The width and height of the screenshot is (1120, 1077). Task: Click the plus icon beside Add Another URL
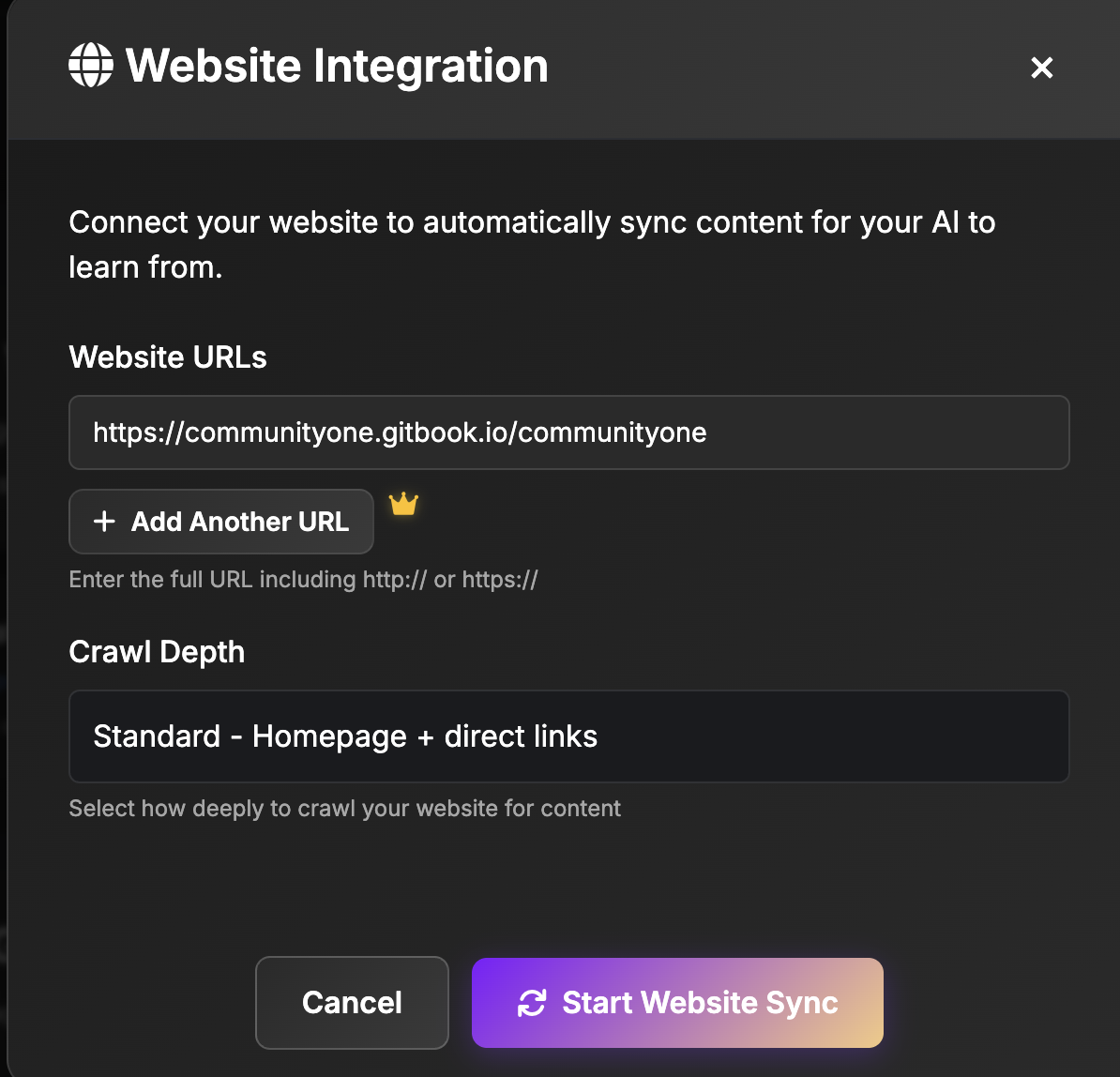[x=105, y=522]
